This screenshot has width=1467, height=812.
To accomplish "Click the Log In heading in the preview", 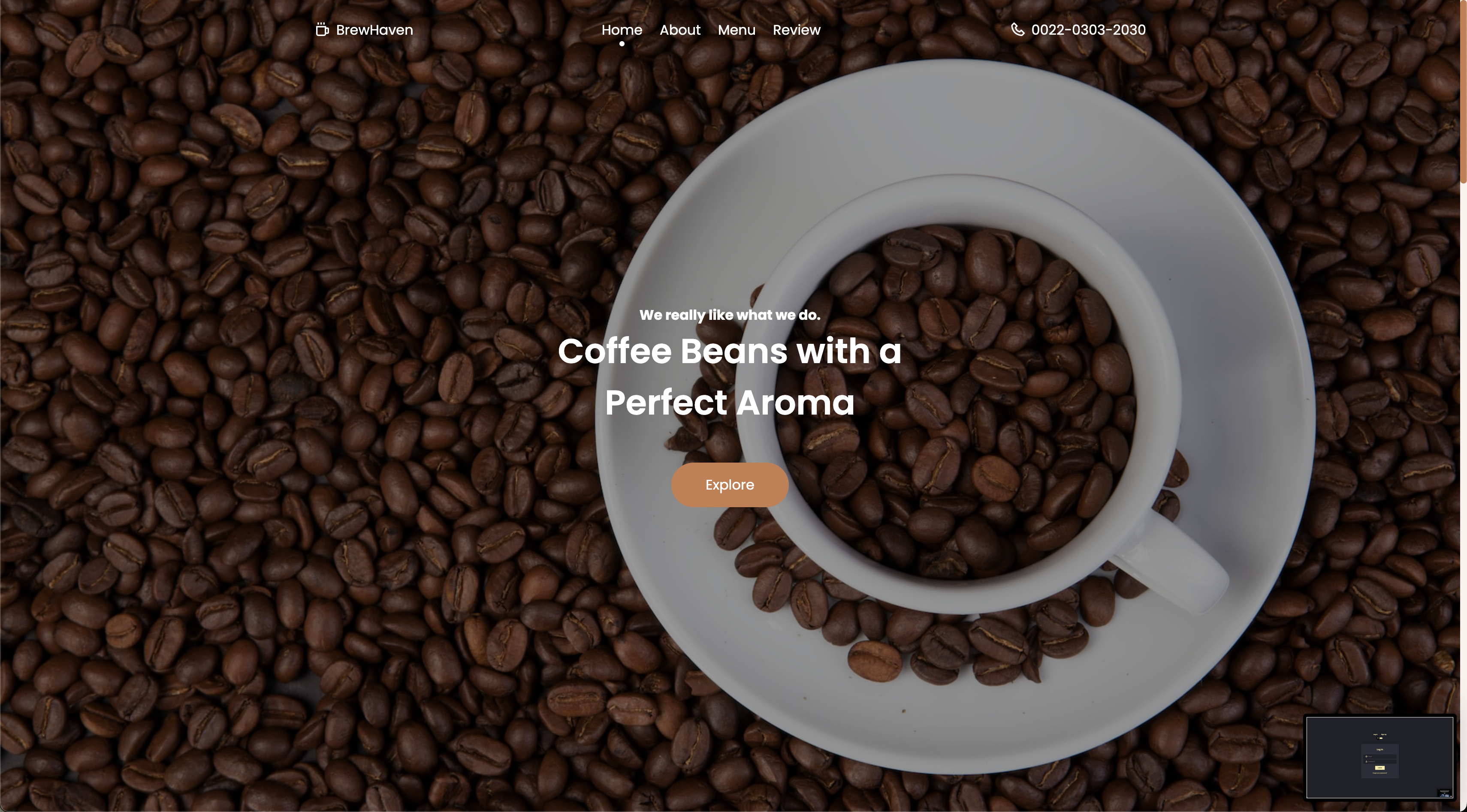I will tap(1380, 750).
